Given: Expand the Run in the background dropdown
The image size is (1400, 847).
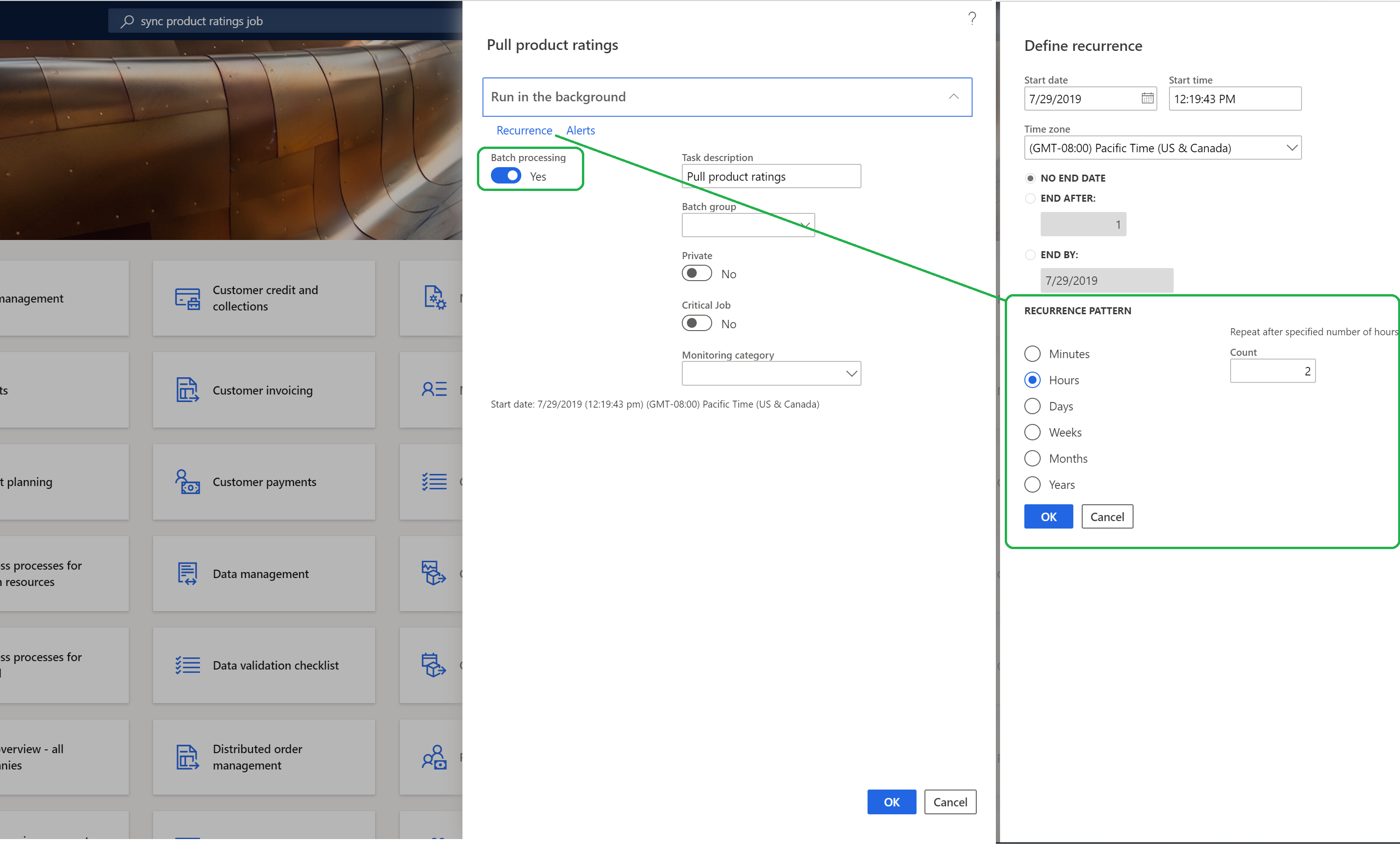Looking at the screenshot, I should click(x=950, y=96).
